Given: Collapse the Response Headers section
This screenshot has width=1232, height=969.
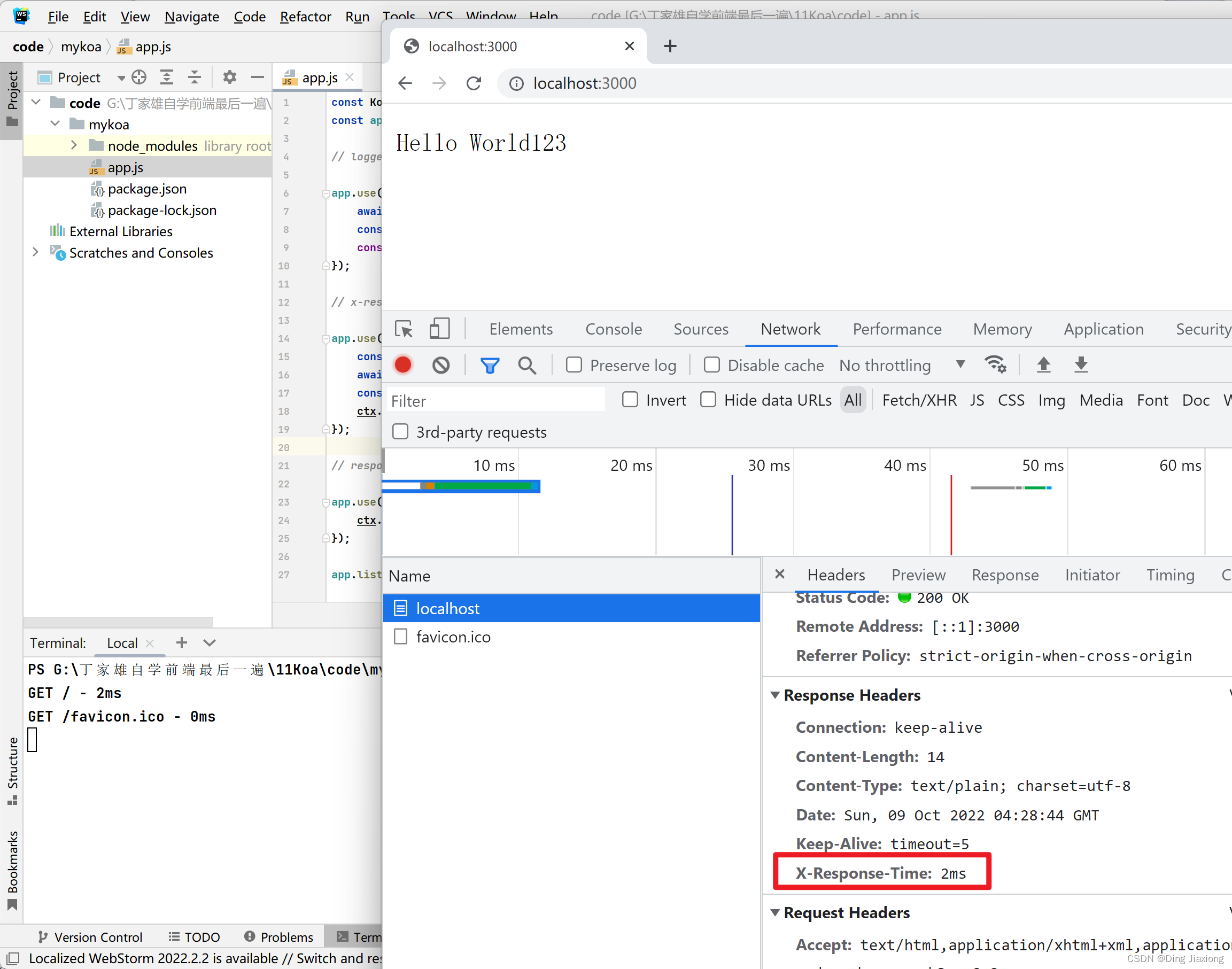Looking at the screenshot, I should pyautogui.click(x=775, y=695).
